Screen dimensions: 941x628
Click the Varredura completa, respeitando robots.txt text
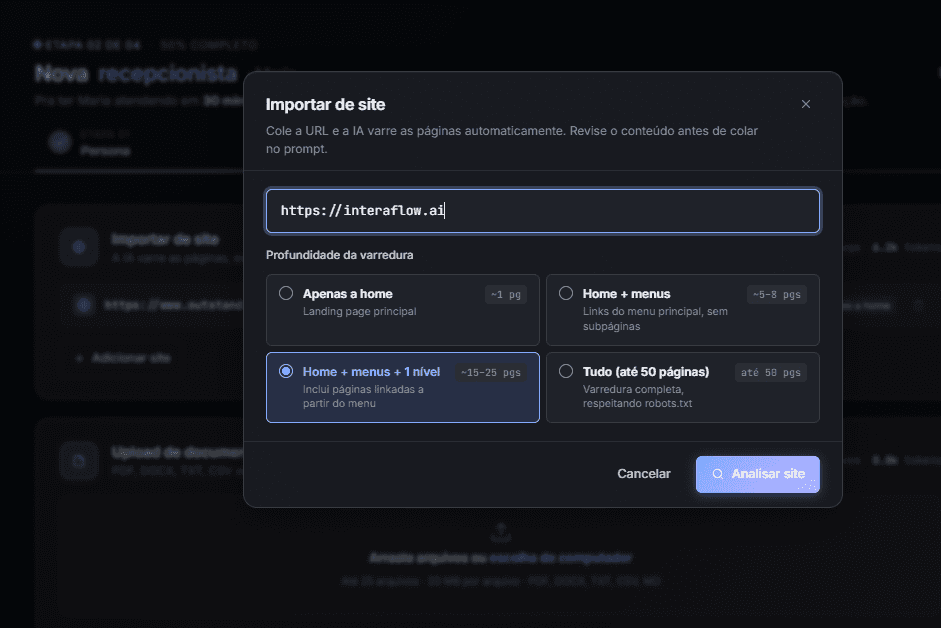click(x=637, y=396)
